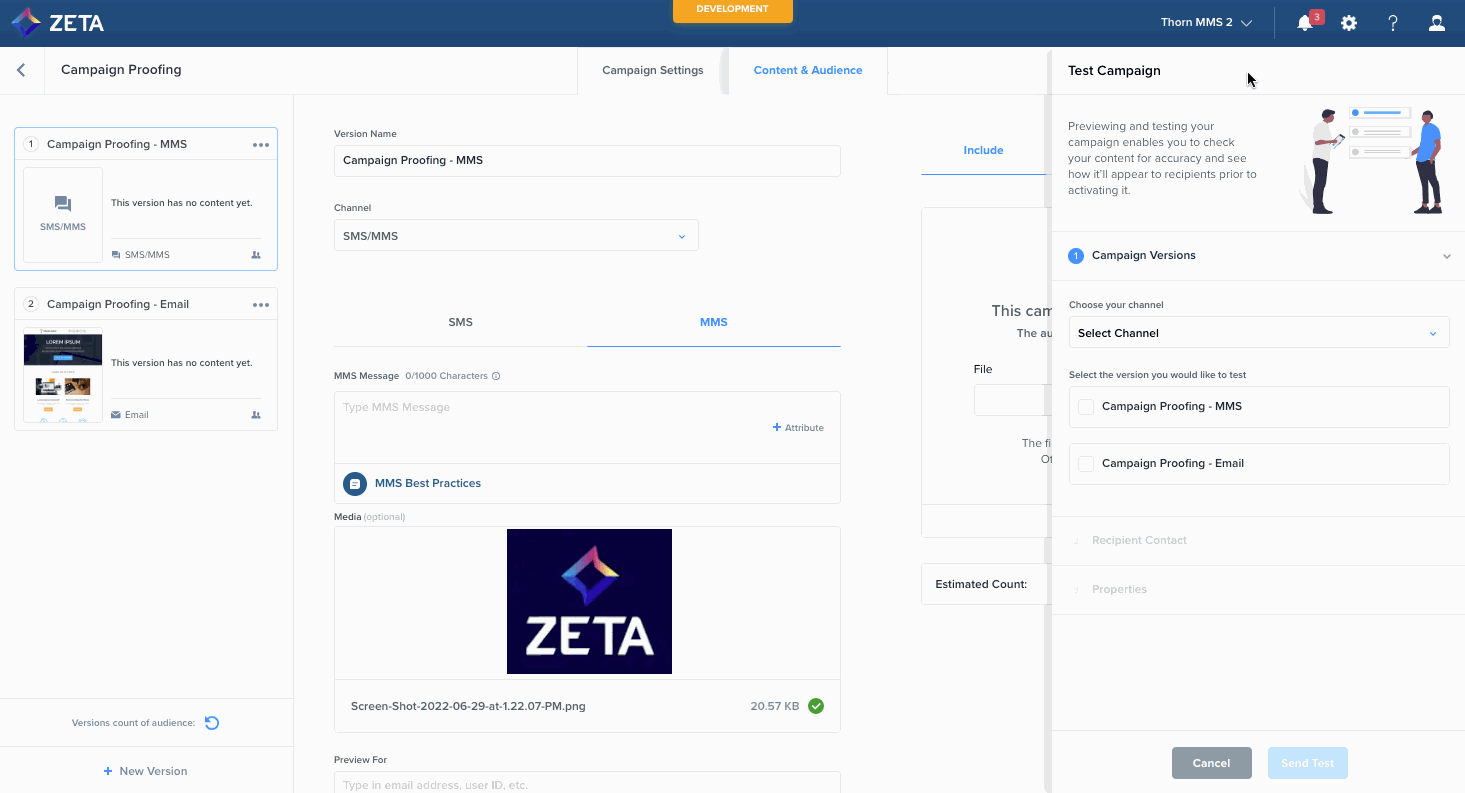
Task: Select the Campaign Proofing - MMS version card title
Action: (x=117, y=144)
